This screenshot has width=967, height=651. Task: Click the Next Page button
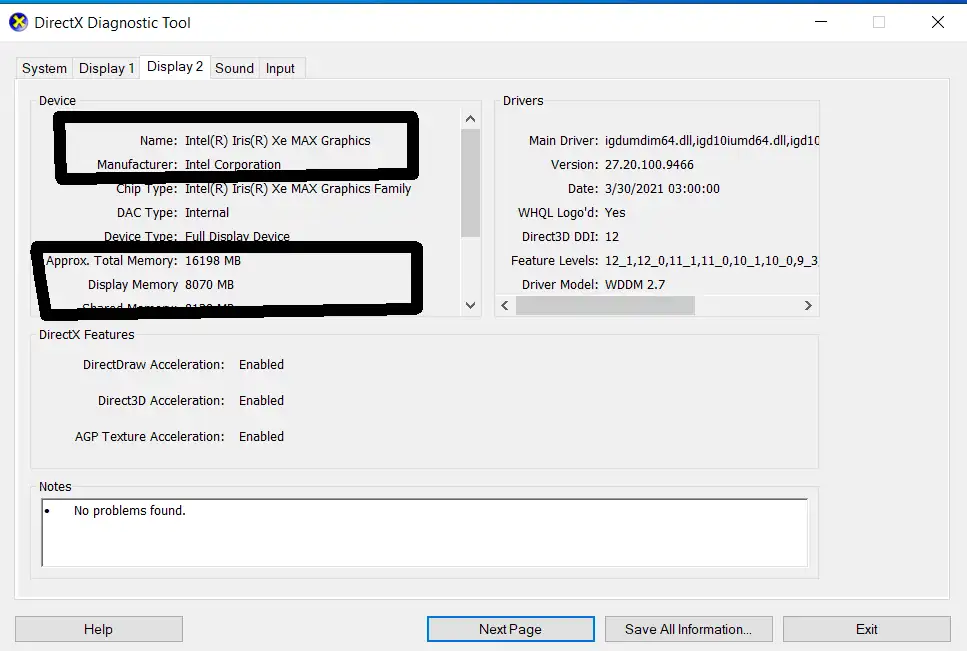511,629
